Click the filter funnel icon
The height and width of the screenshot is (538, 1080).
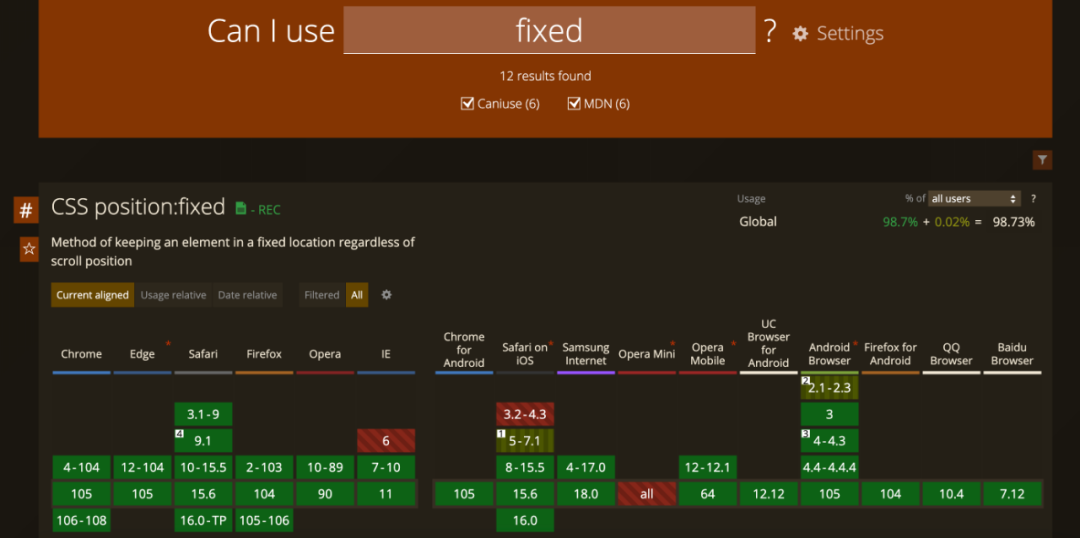(1042, 160)
